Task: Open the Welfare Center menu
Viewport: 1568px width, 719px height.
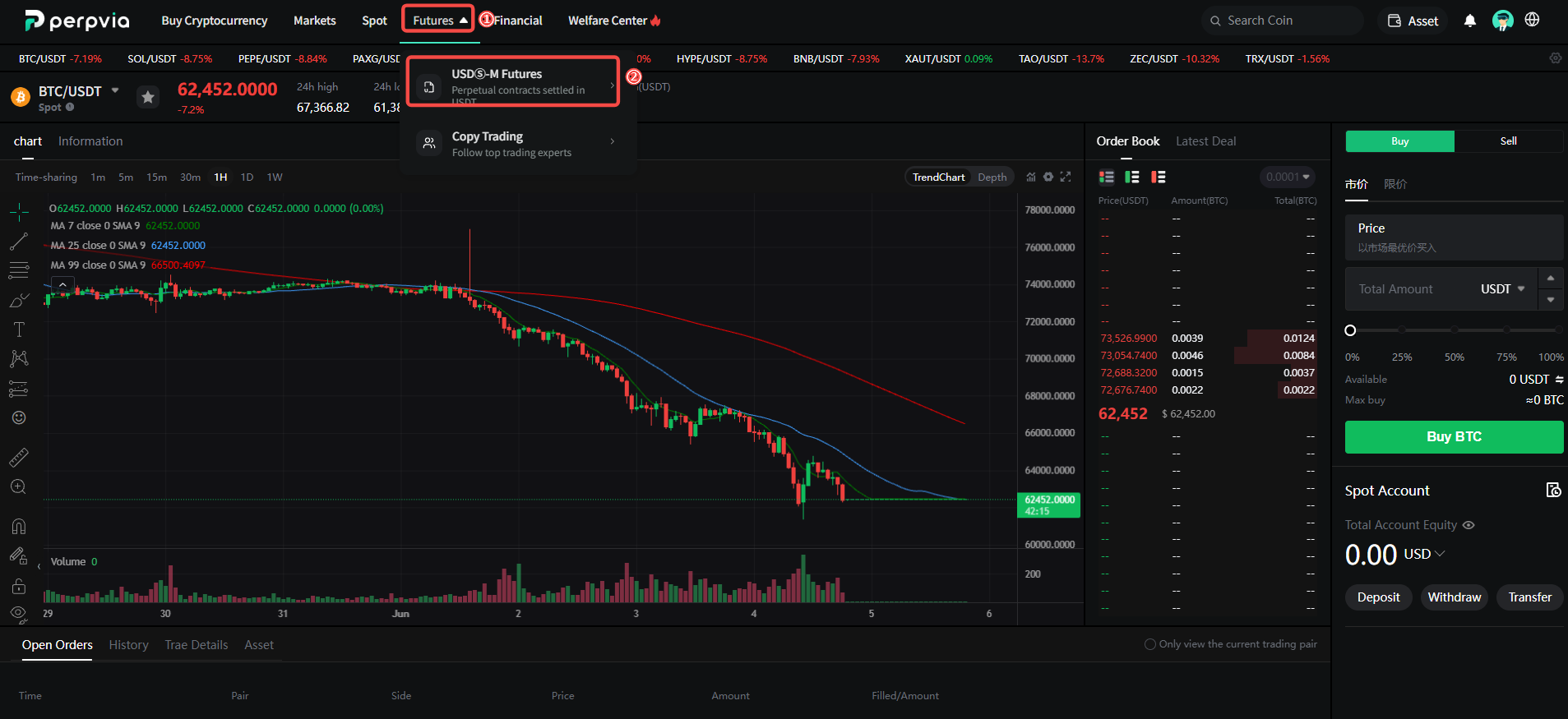Action: click(x=614, y=21)
